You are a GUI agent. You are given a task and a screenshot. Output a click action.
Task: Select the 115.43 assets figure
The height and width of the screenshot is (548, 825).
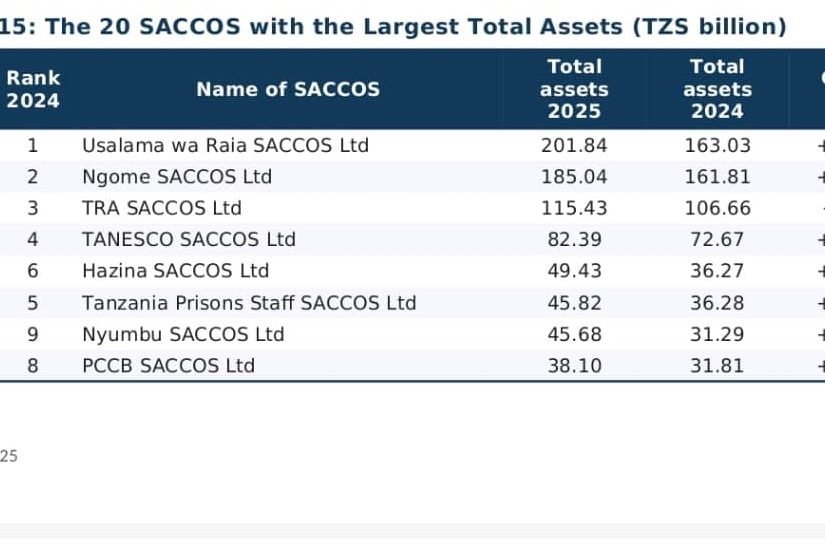tap(574, 208)
